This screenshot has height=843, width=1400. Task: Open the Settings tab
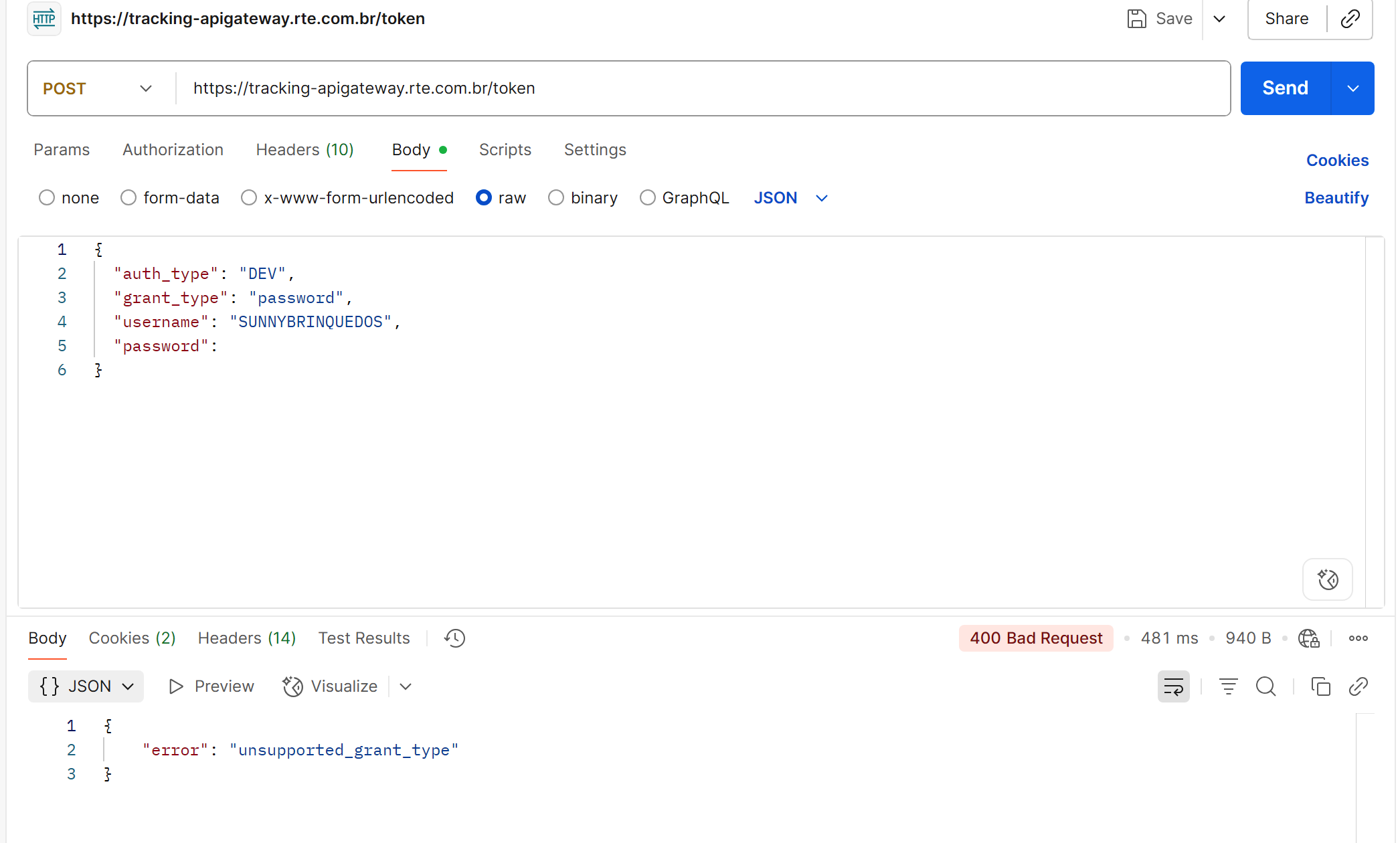(x=595, y=150)
